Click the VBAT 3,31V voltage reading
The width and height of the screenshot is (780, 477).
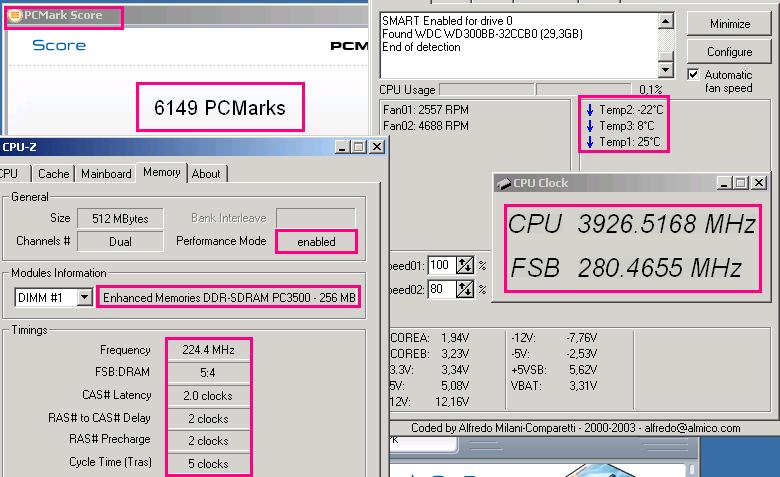click(554, 385)
